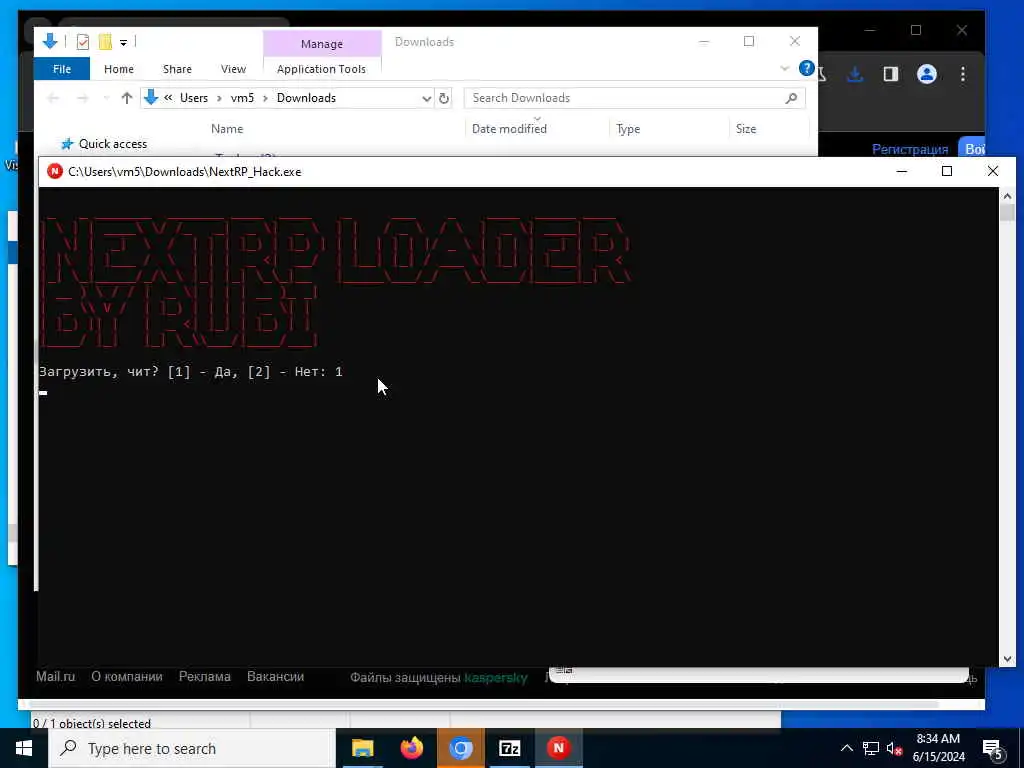The height and width of the screenshot is (768, 1024).
Task: Select the Manage contextual tab
Action: 322,44
